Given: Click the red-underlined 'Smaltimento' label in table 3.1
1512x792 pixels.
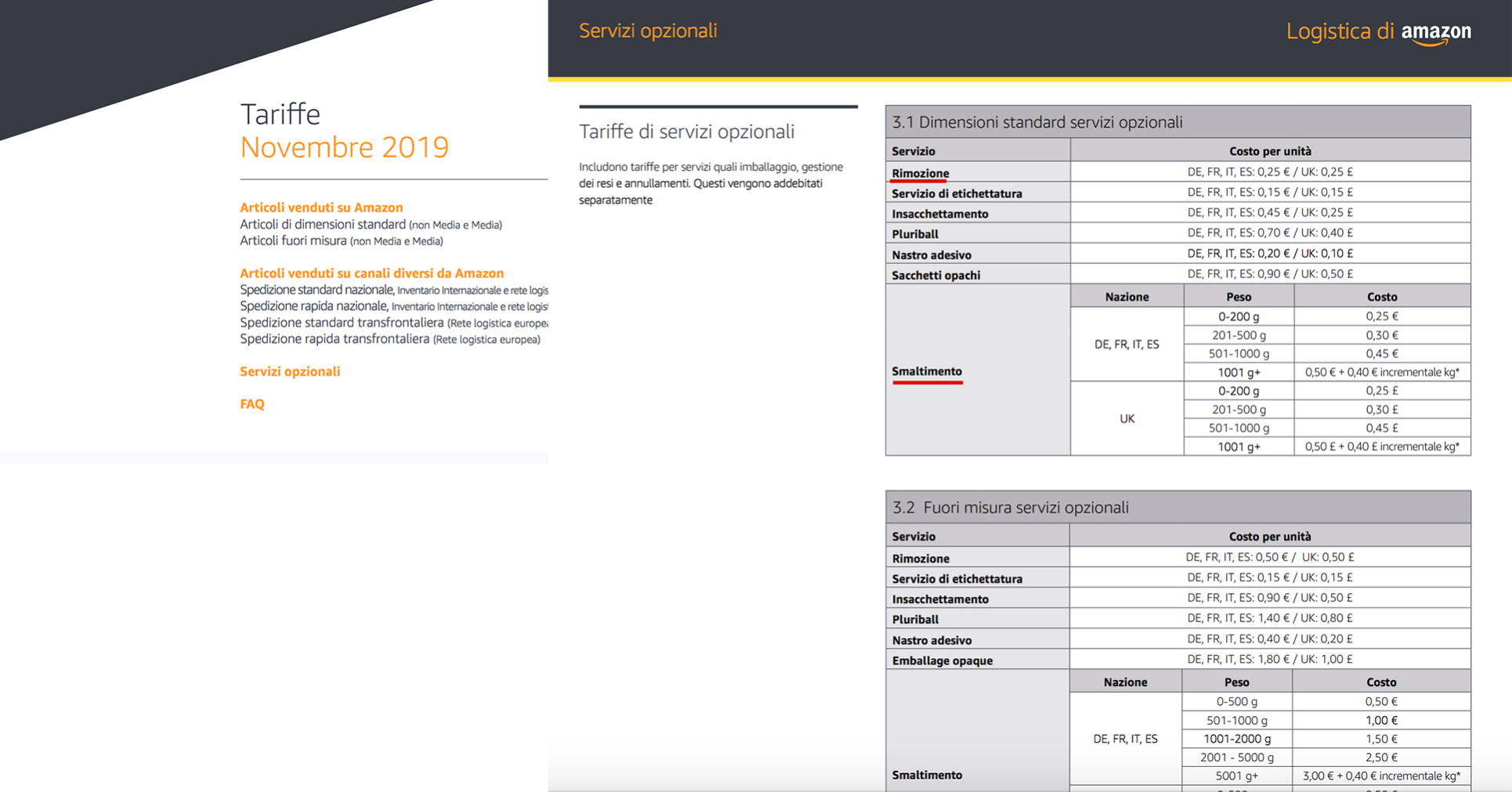Looking at the screenshot, I should pyautogui.click(x=927, y=371).
